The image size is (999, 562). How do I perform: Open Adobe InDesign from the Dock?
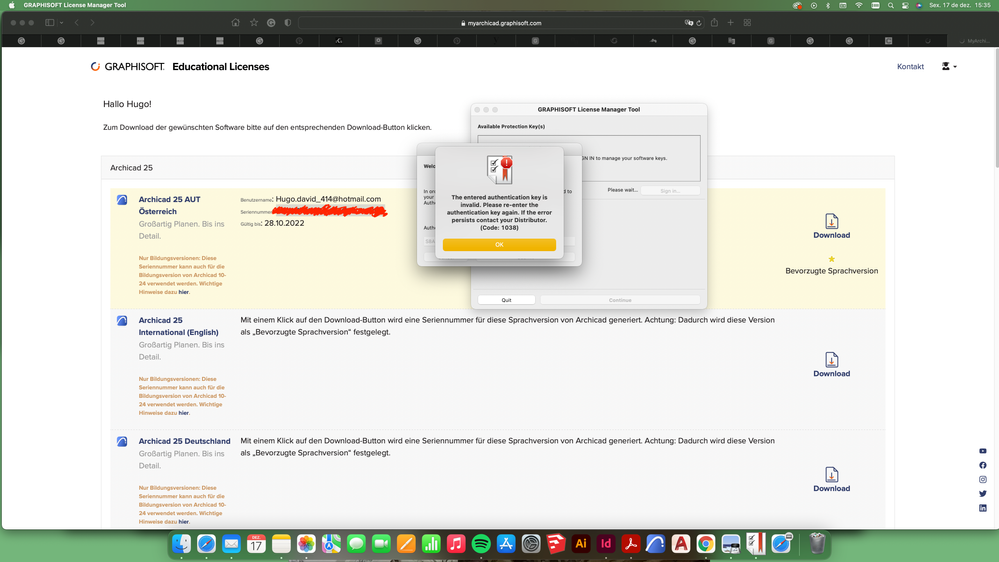[x=605, y=544]
